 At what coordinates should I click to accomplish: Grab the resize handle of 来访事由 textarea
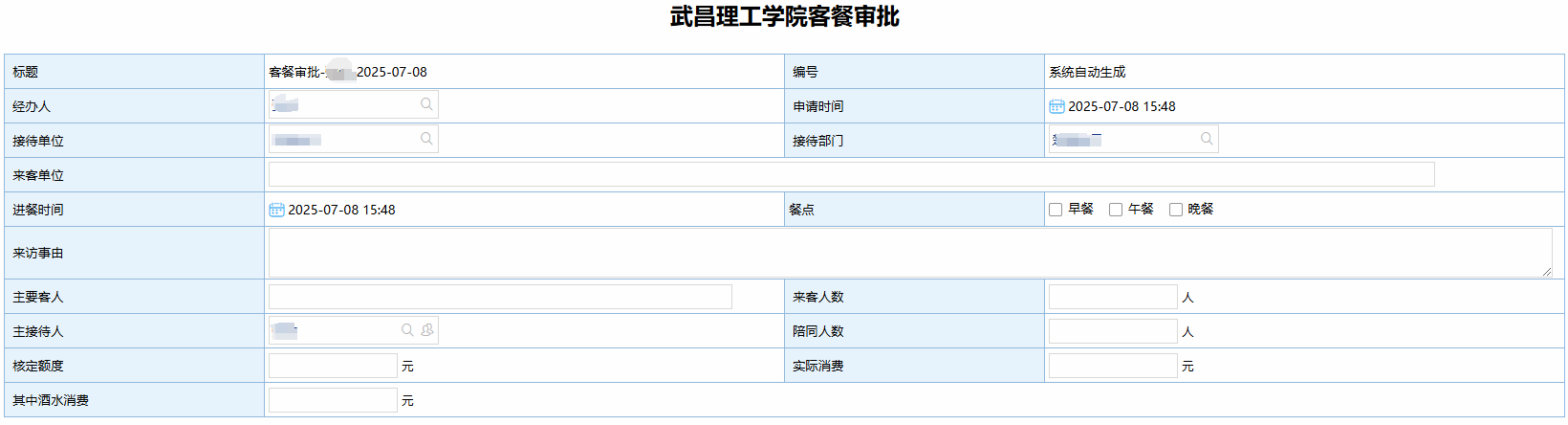tap(1546, 272)
